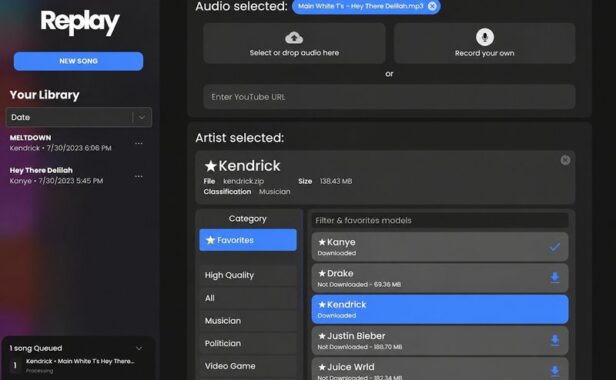Click the kendrick.zip file name
The height and width of the screenshot is (380, 616).
point(244,181)
